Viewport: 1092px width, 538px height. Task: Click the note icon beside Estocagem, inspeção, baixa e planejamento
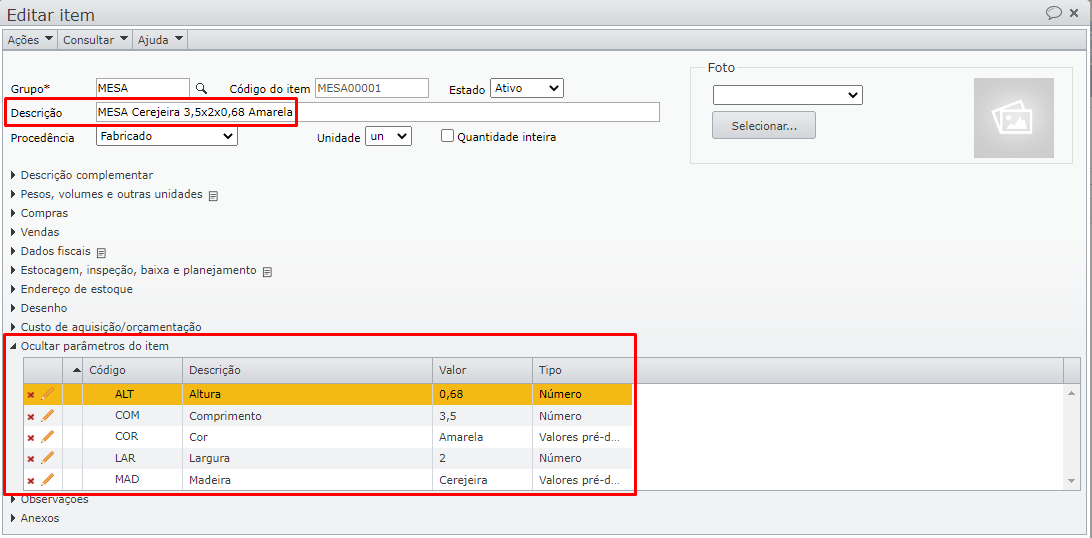[267, 271]
